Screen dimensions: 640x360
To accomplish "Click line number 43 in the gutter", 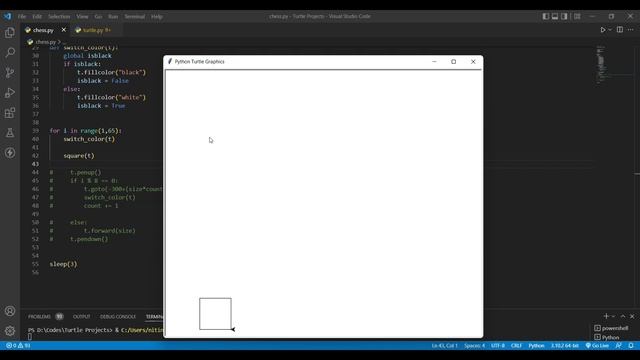I will click(36, 164).
